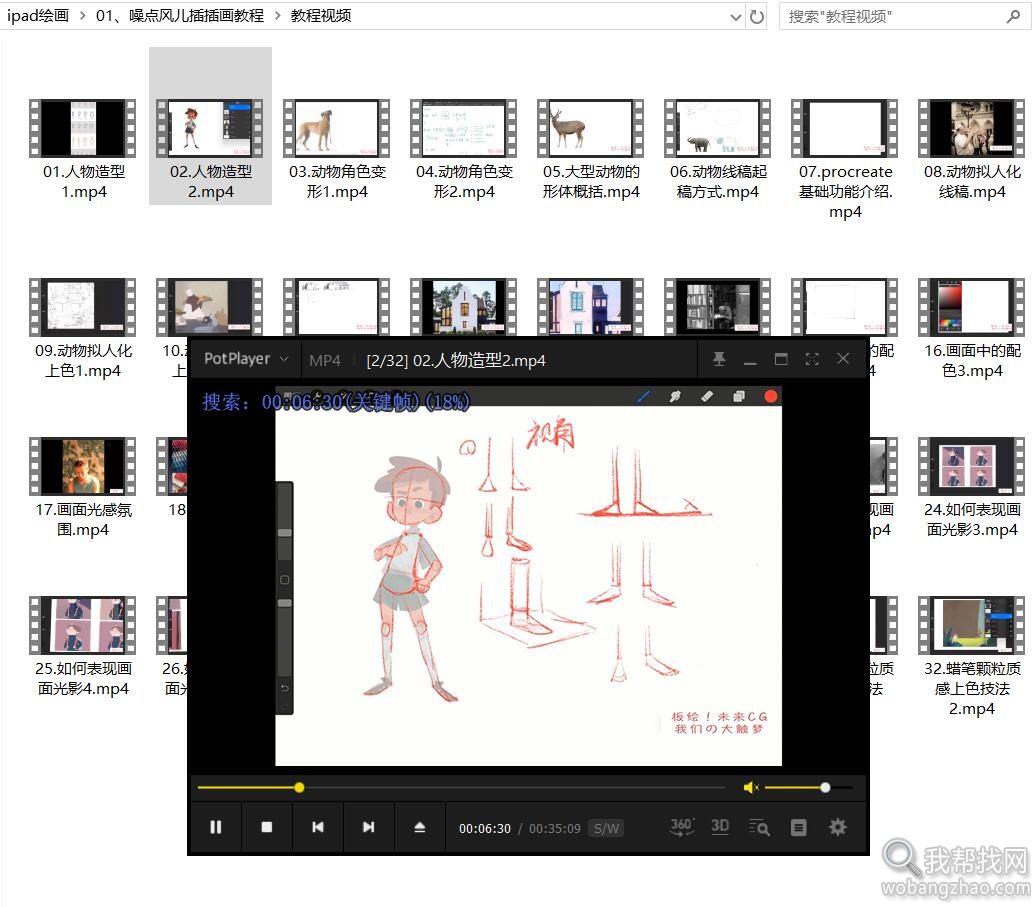Select 17.画面光感氛围.mp4 file

tap(83, 486)
